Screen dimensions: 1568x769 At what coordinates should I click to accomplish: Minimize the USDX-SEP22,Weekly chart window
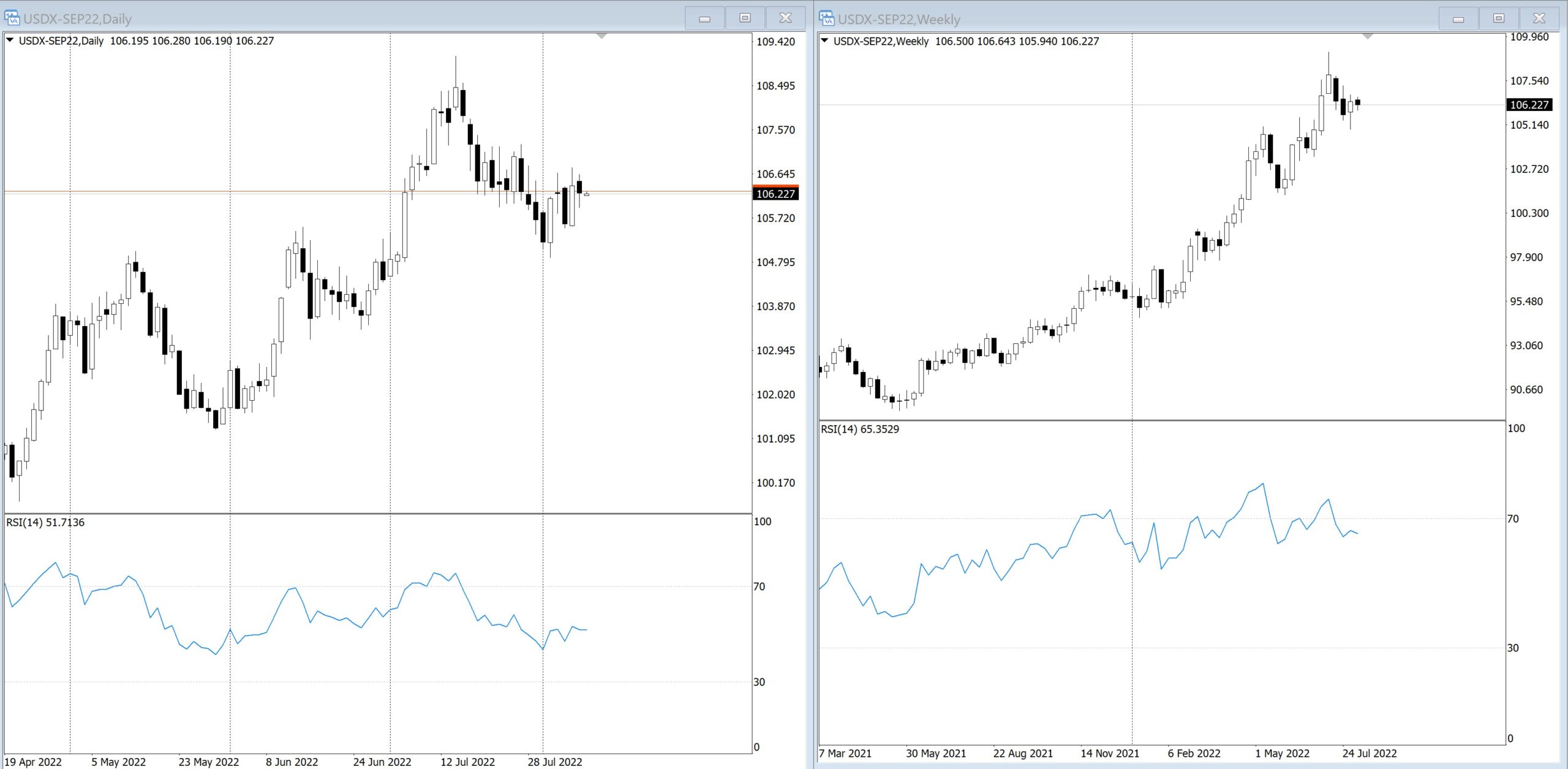point(1458,19)
